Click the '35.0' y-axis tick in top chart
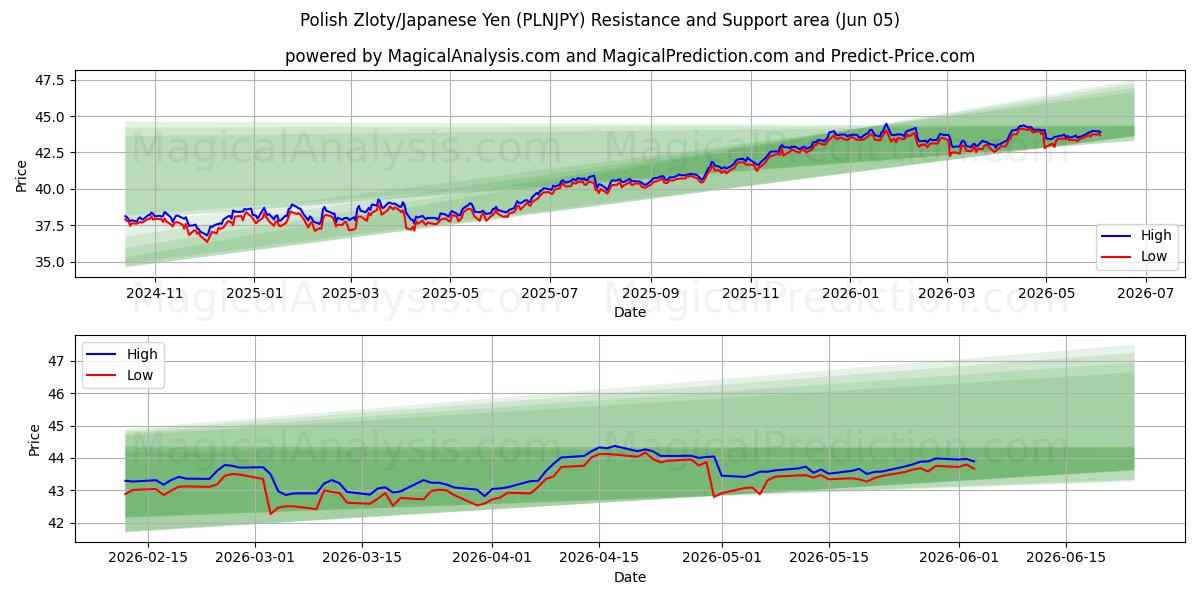This screenshot has height=600, width=1200. pos(51,263)
